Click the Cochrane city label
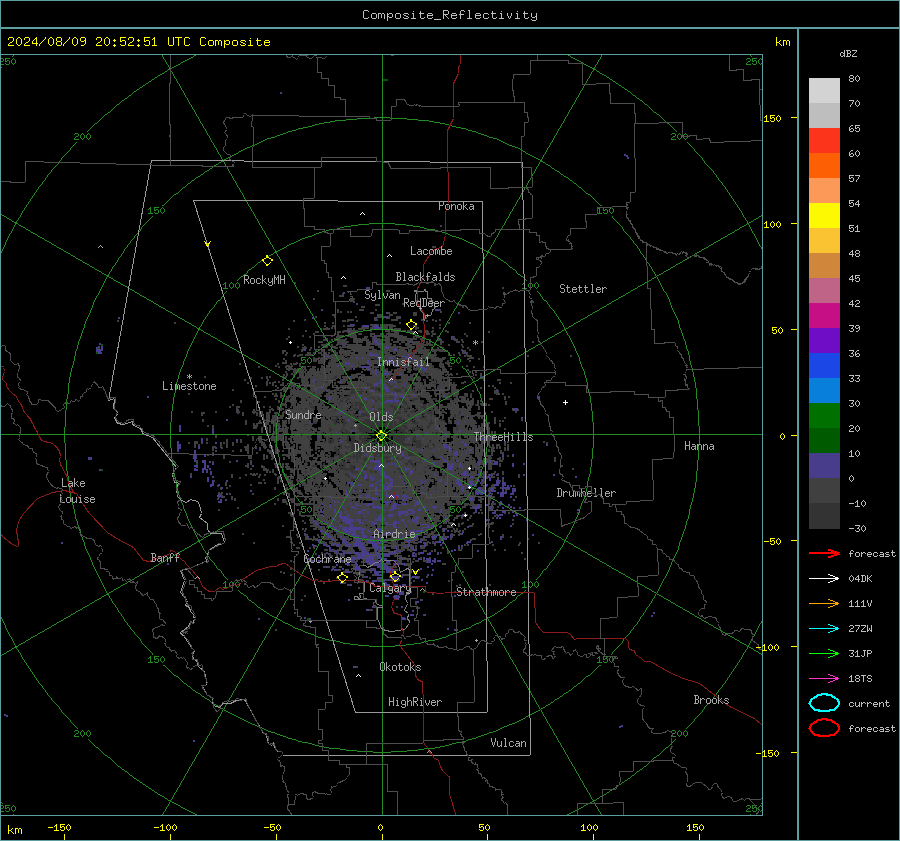The width and height of the screenshot is (900, 841). pos(327,559)
